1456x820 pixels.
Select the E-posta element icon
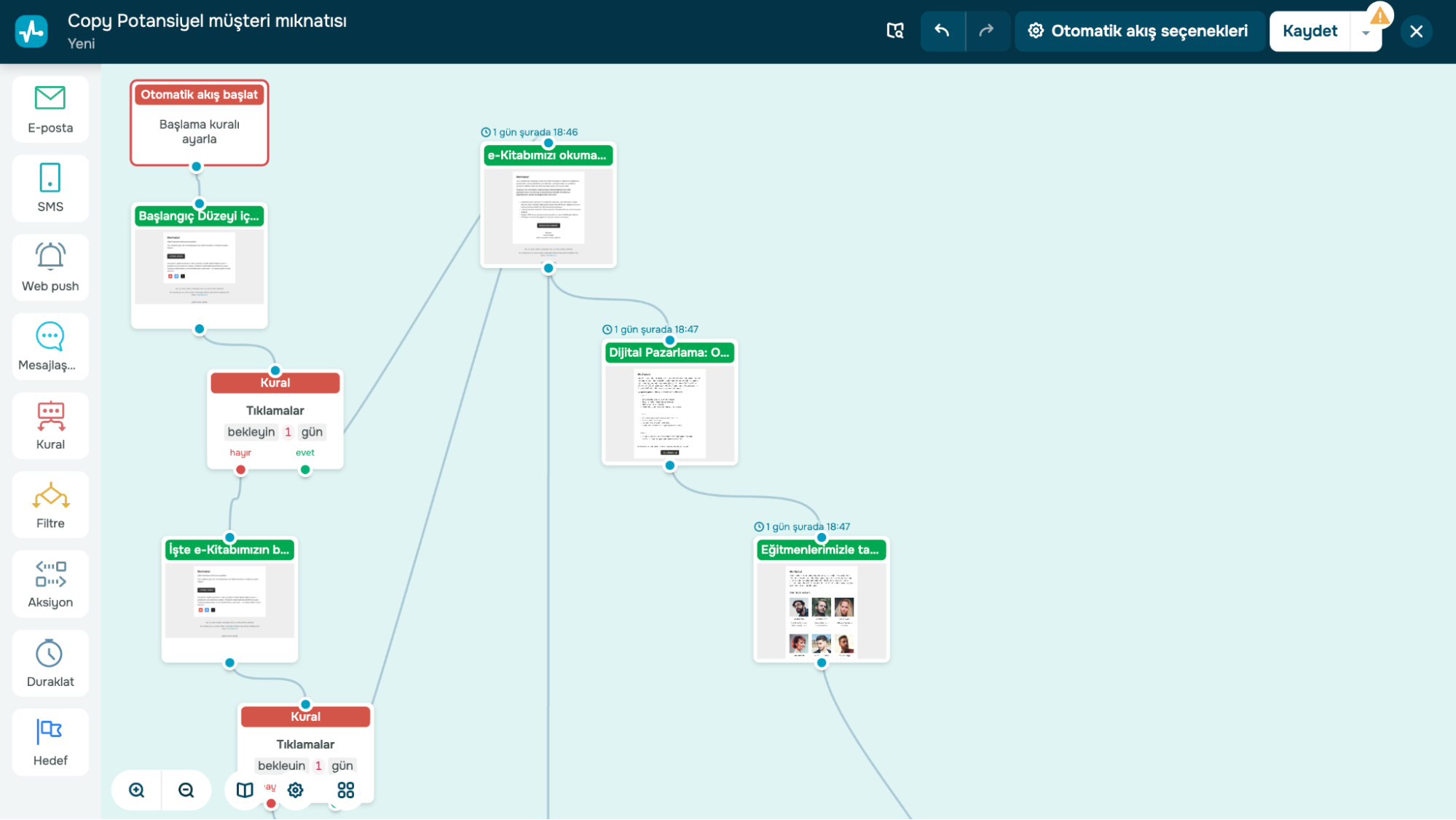tap(50, 98)
